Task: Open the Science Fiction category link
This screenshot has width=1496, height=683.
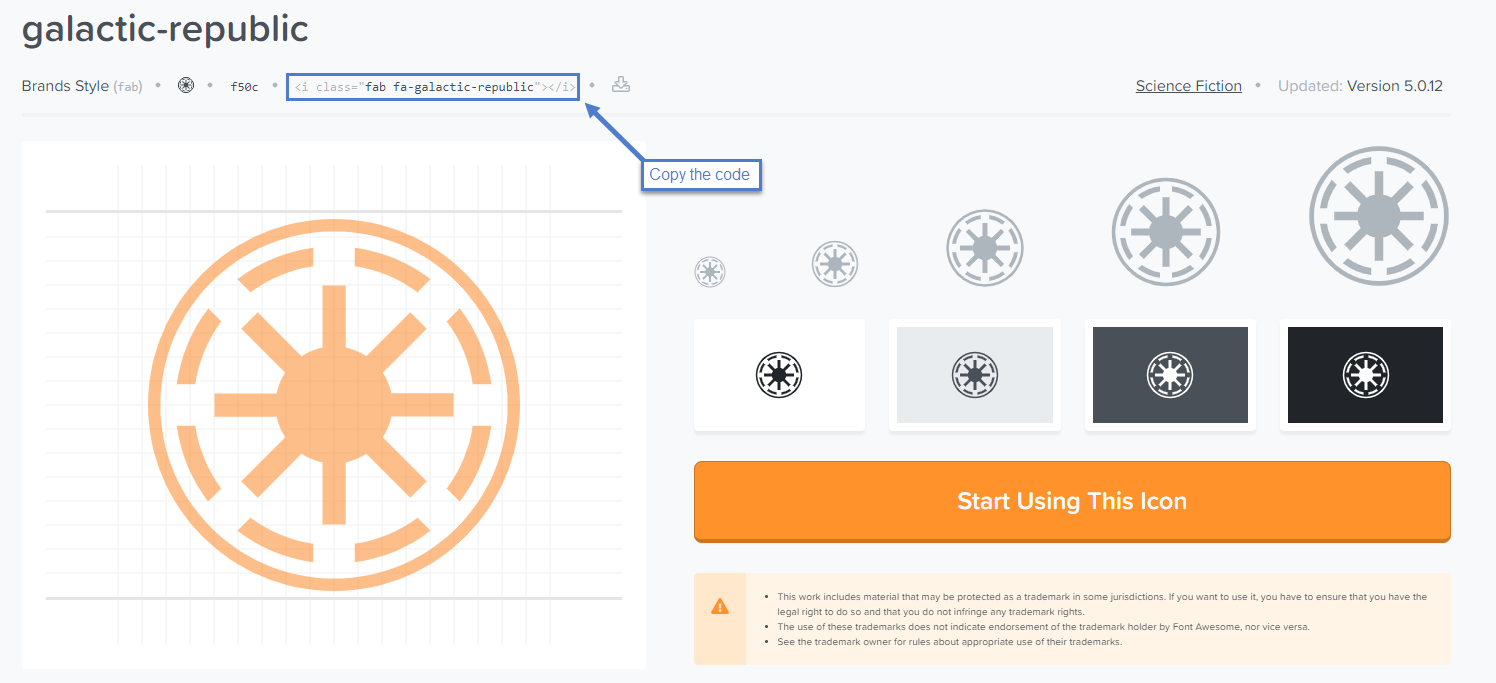Action: click(x=1188, y=86)
